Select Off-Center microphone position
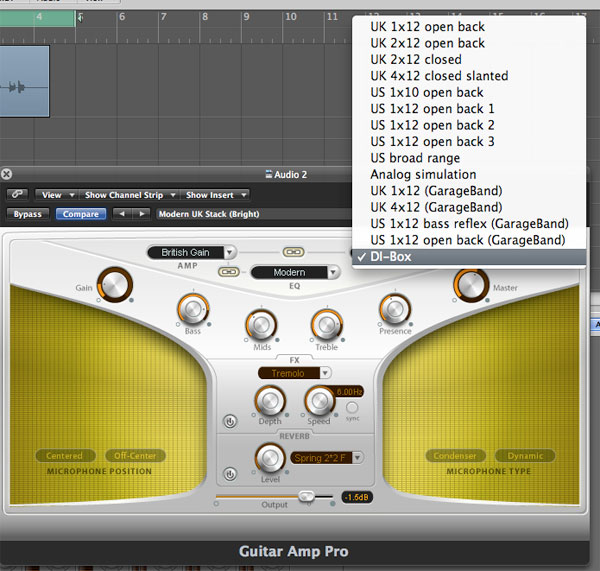Viewport: 600px width, 571px height. pyautogui.click(x=135, y=455)
